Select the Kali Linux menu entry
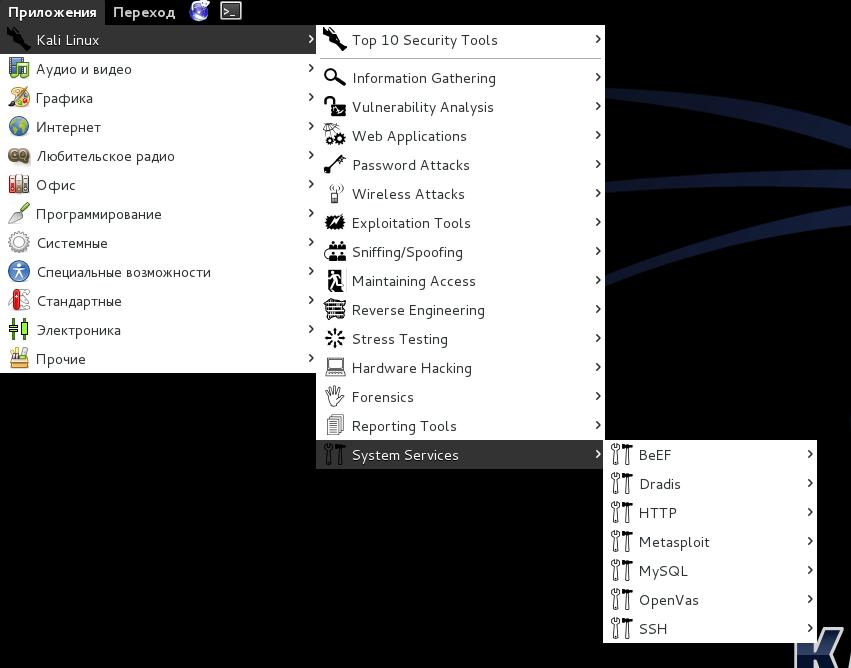Viewport: 851px width, 668px height. 158,40
